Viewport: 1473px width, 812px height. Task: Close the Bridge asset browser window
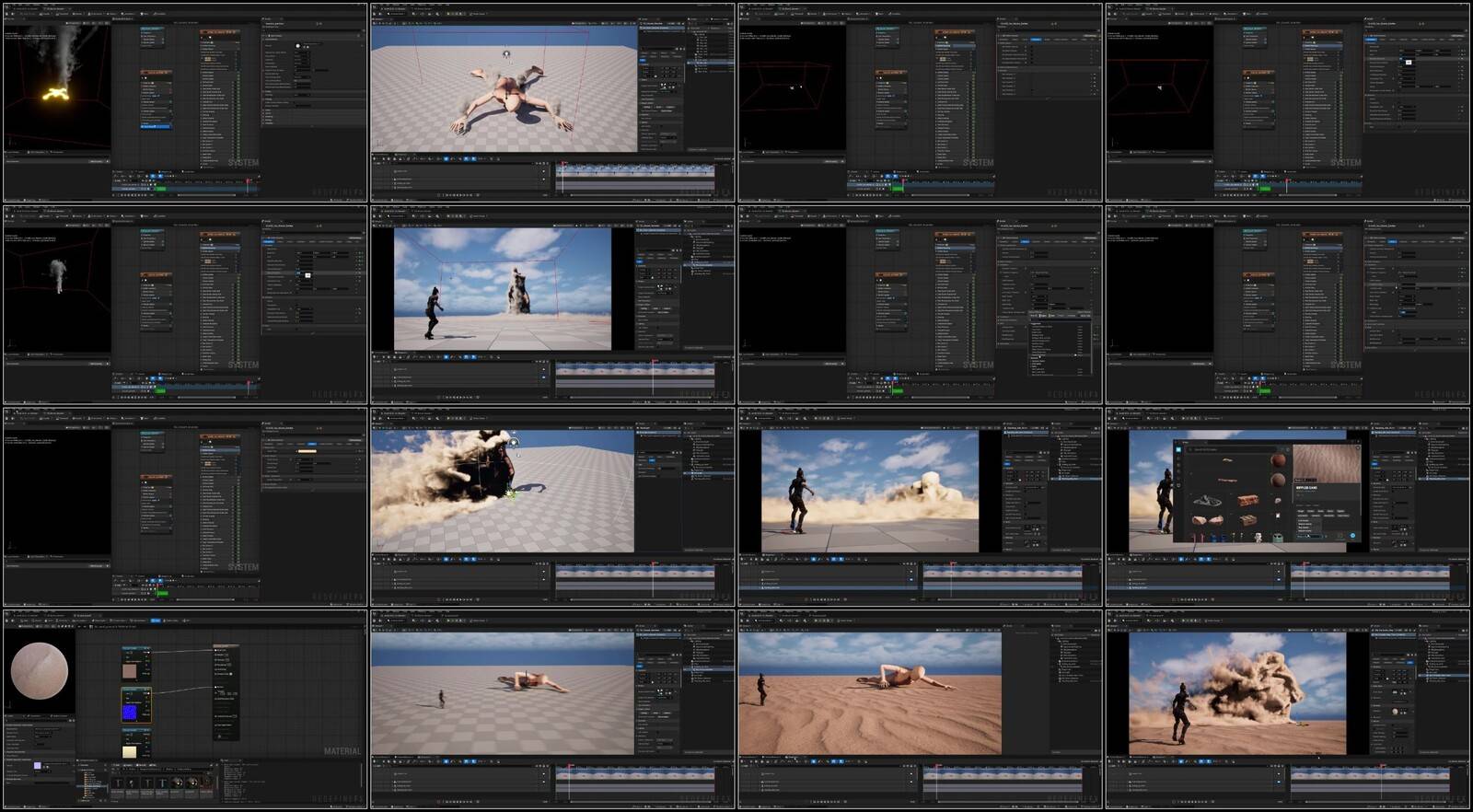[1356, 443]
